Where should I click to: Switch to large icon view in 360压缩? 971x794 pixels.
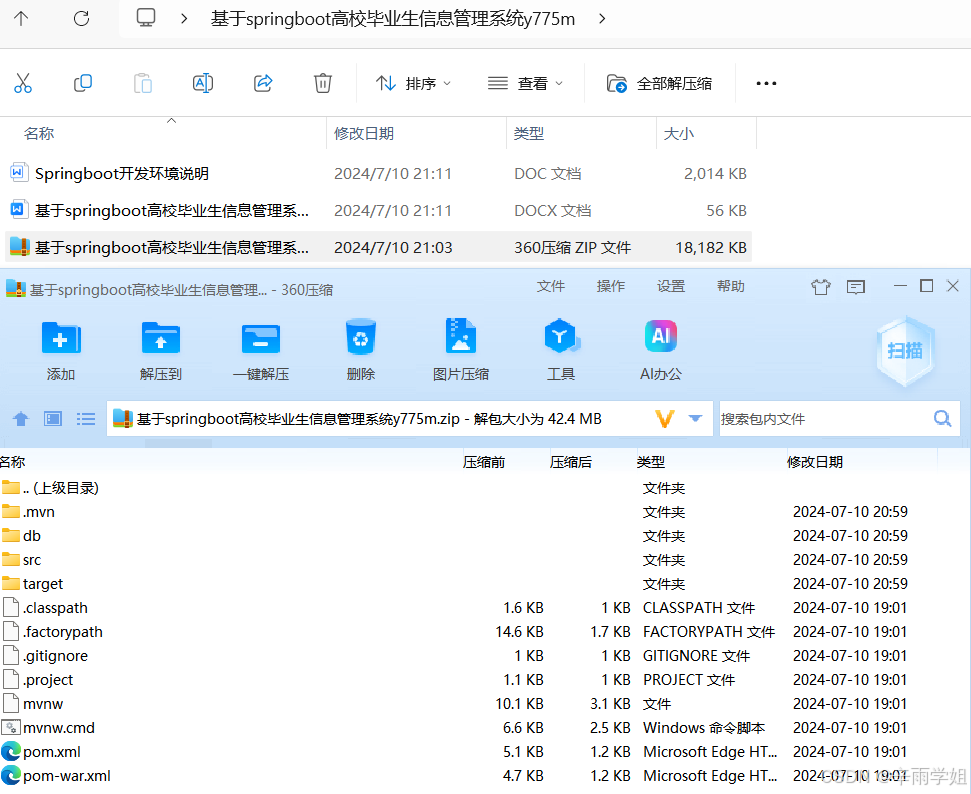52,418
